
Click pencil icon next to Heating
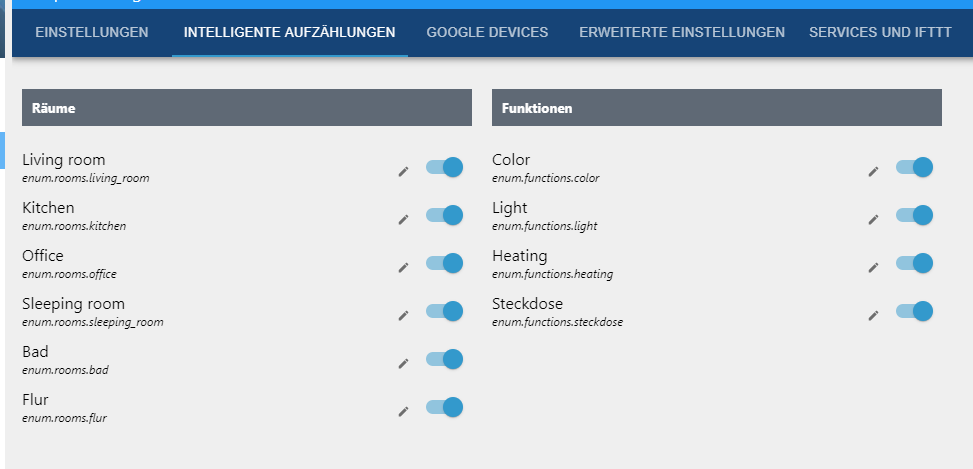[x=873, y=267]
